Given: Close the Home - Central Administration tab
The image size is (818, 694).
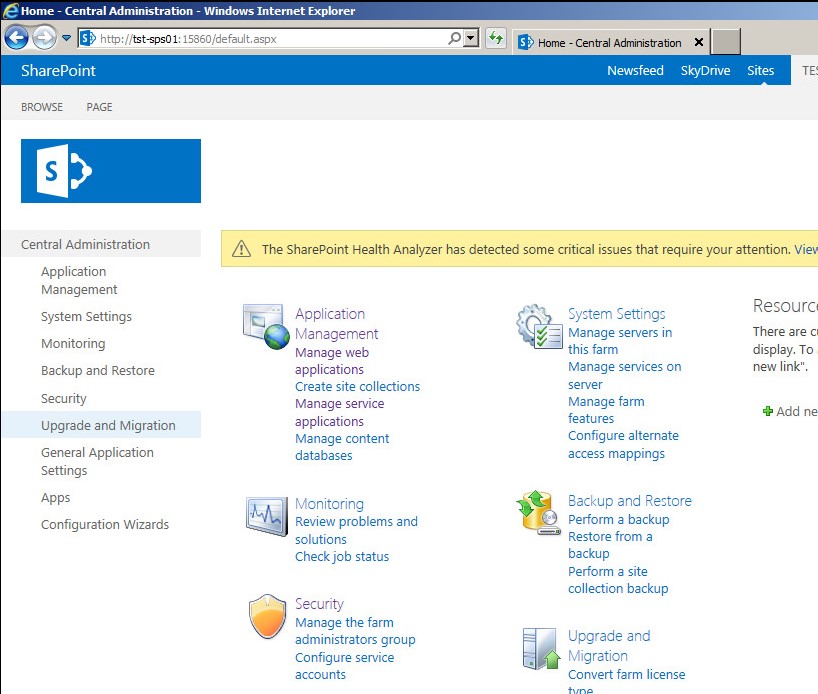Looking at the screenshot, I should pyautogui.click(x=699, y=42).
